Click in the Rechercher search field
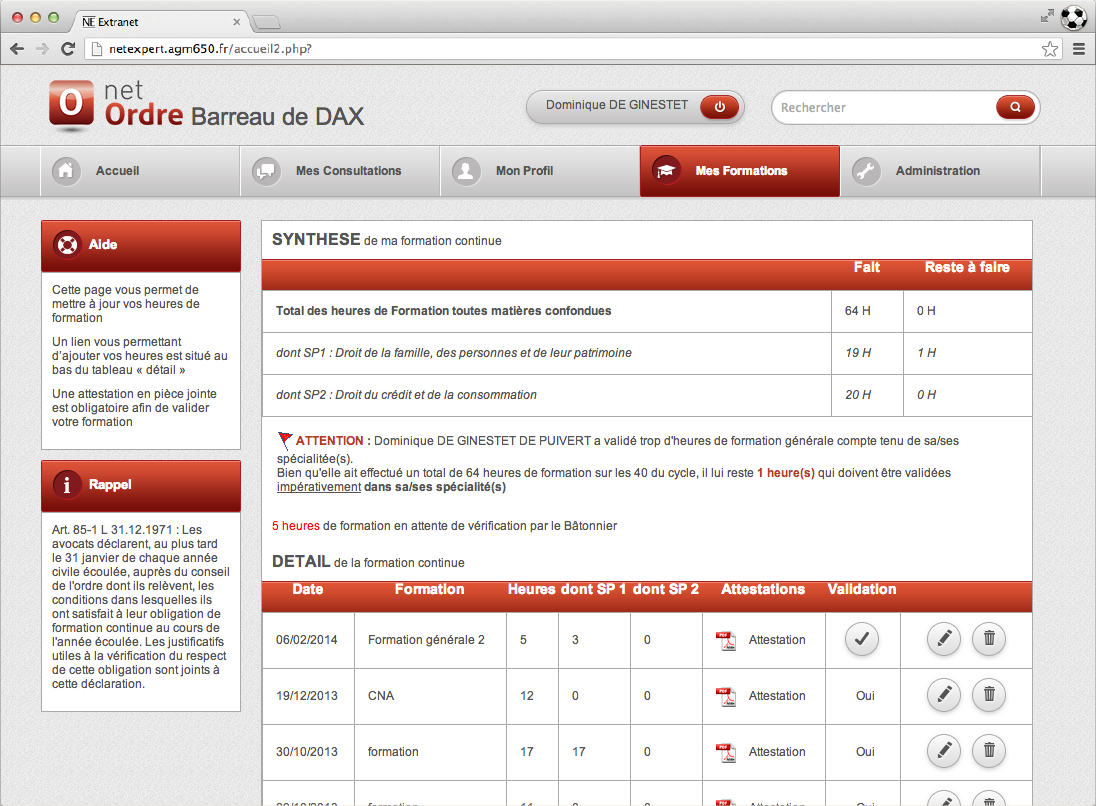The width and height of the screenshot is (1096, 806). pyautogui.click(x=880, y=107)
